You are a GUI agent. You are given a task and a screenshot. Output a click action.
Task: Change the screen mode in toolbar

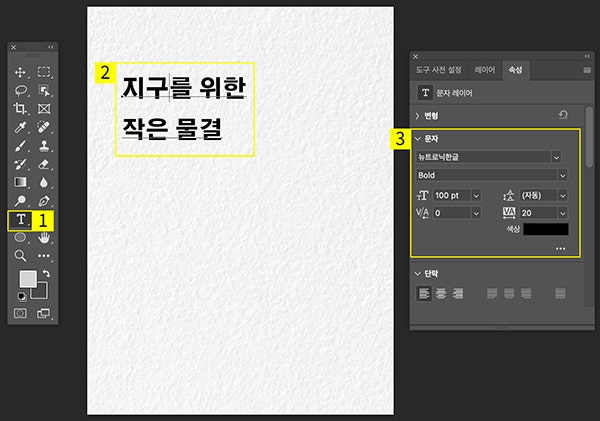click(44, 313)
